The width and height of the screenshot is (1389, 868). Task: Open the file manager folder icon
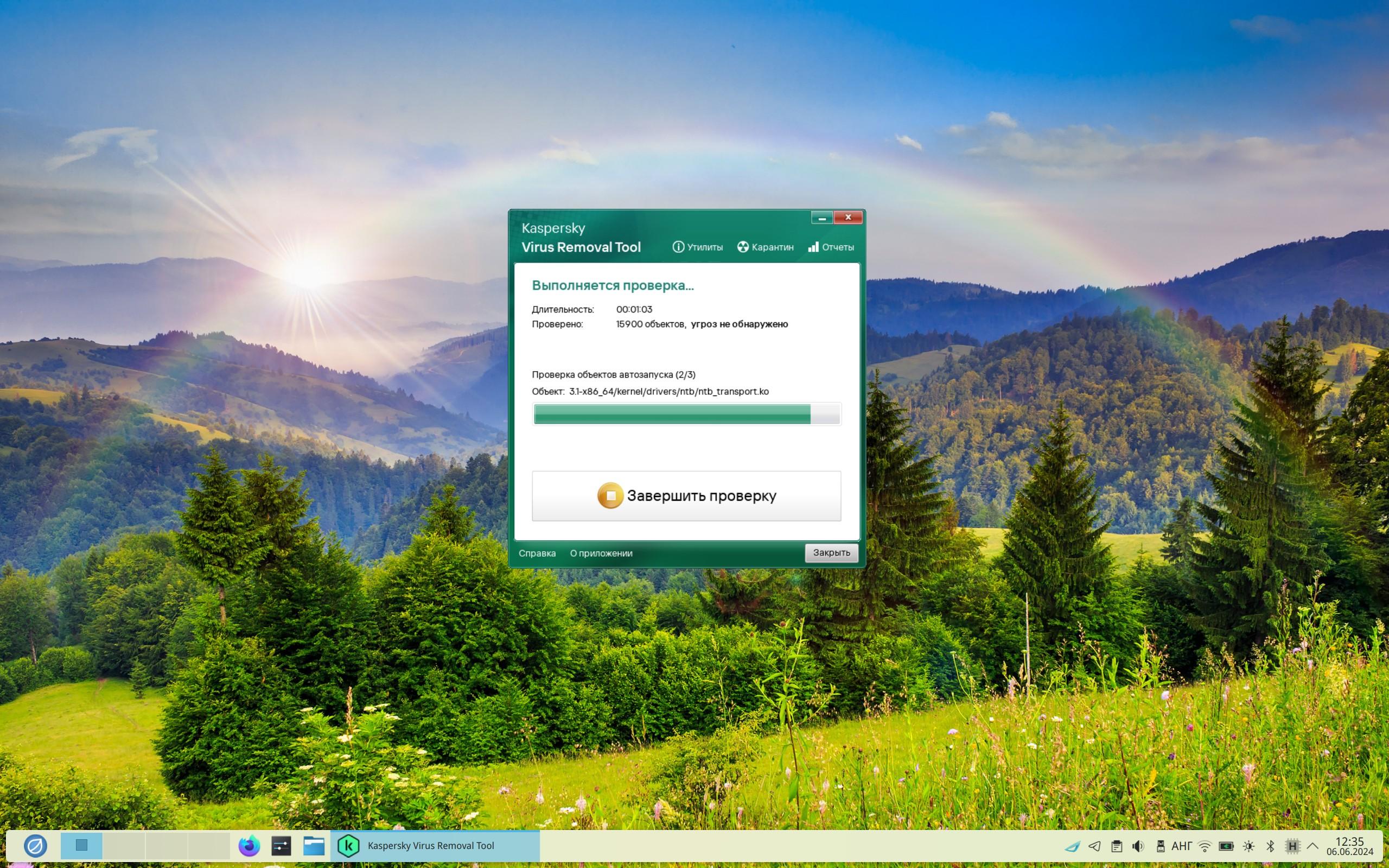314,846
